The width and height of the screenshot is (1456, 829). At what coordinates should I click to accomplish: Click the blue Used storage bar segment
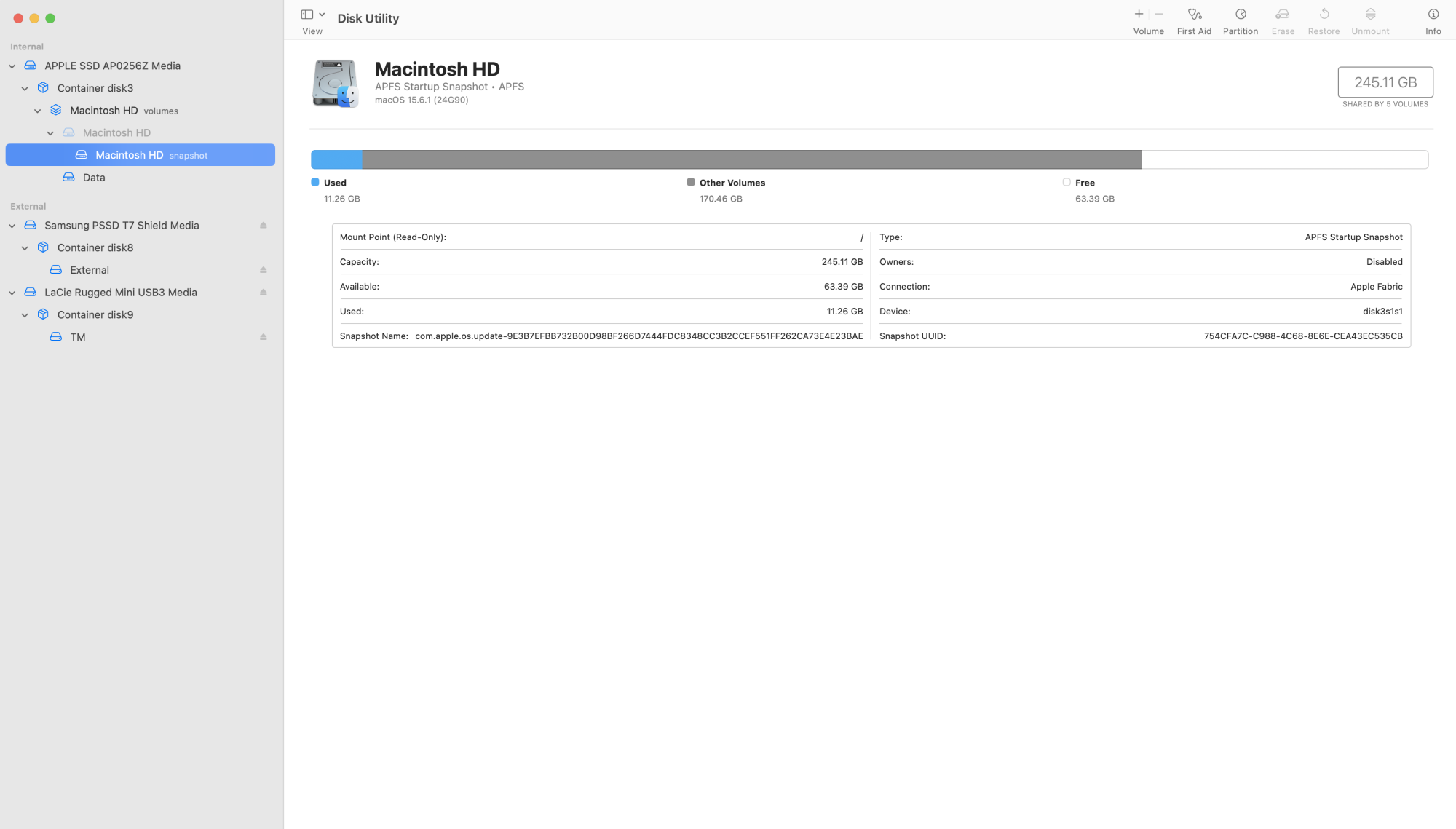click(x=336, y=159)
